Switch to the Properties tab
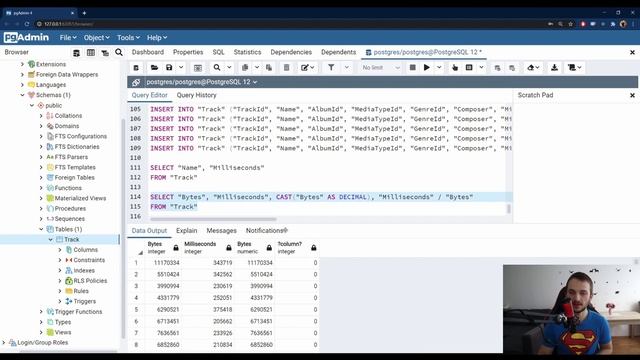The image size is (640, 360). [x=188, y=52]
